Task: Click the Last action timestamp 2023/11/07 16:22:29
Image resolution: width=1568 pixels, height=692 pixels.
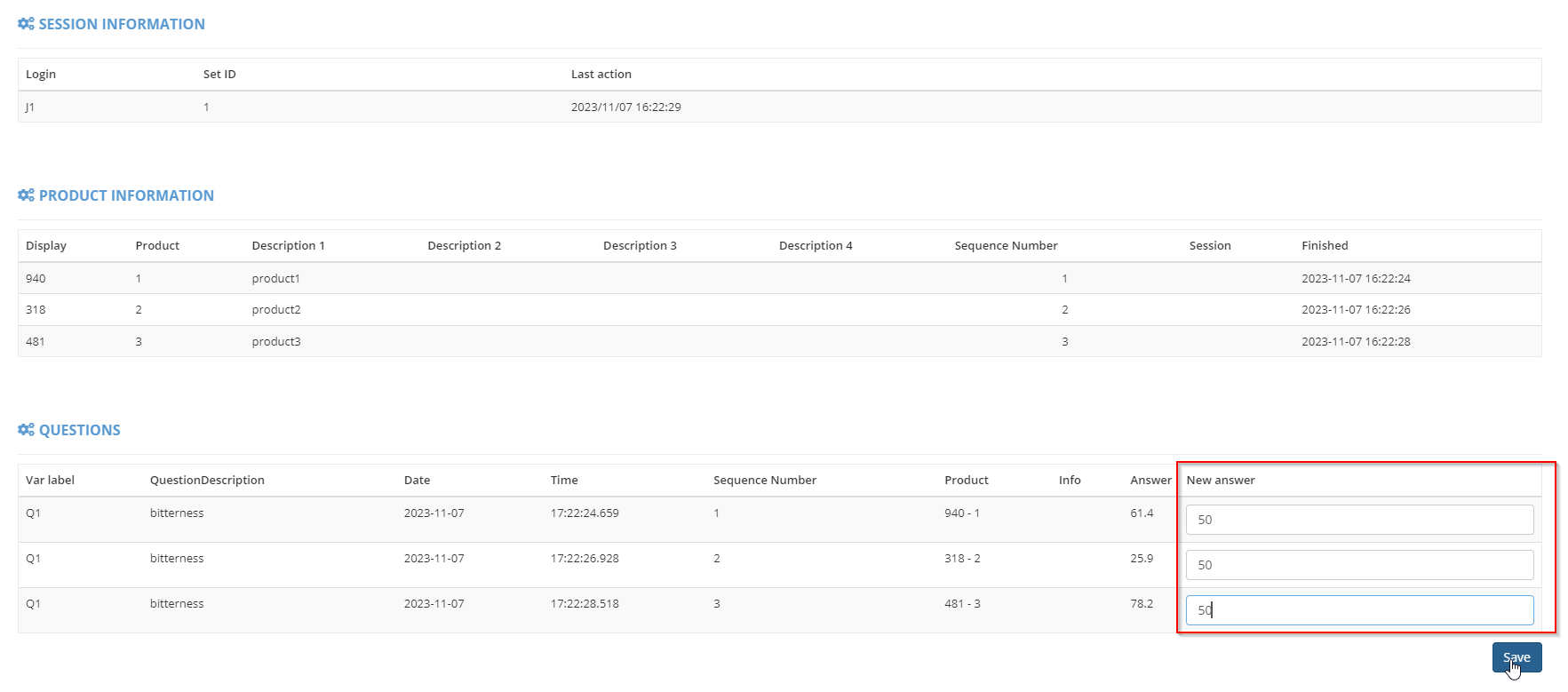Action: (625, 107)
